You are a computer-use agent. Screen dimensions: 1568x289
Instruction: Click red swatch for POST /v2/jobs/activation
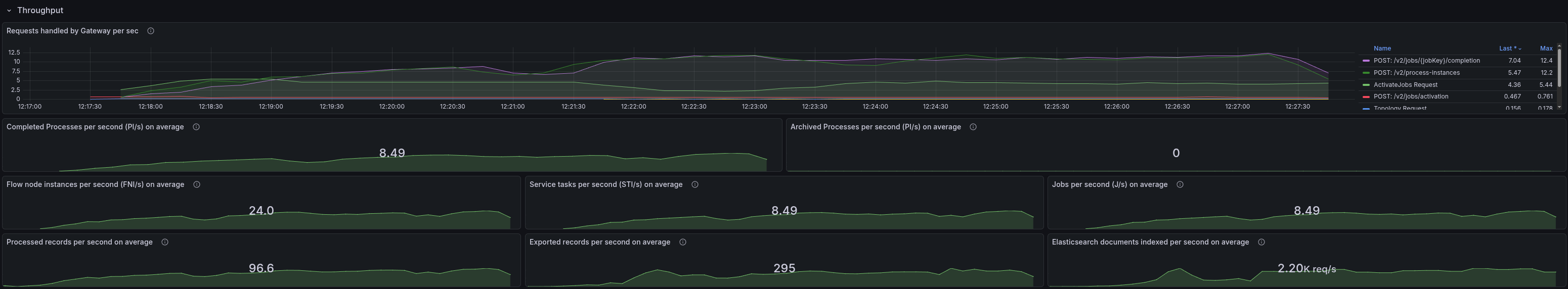[1366, 97]
